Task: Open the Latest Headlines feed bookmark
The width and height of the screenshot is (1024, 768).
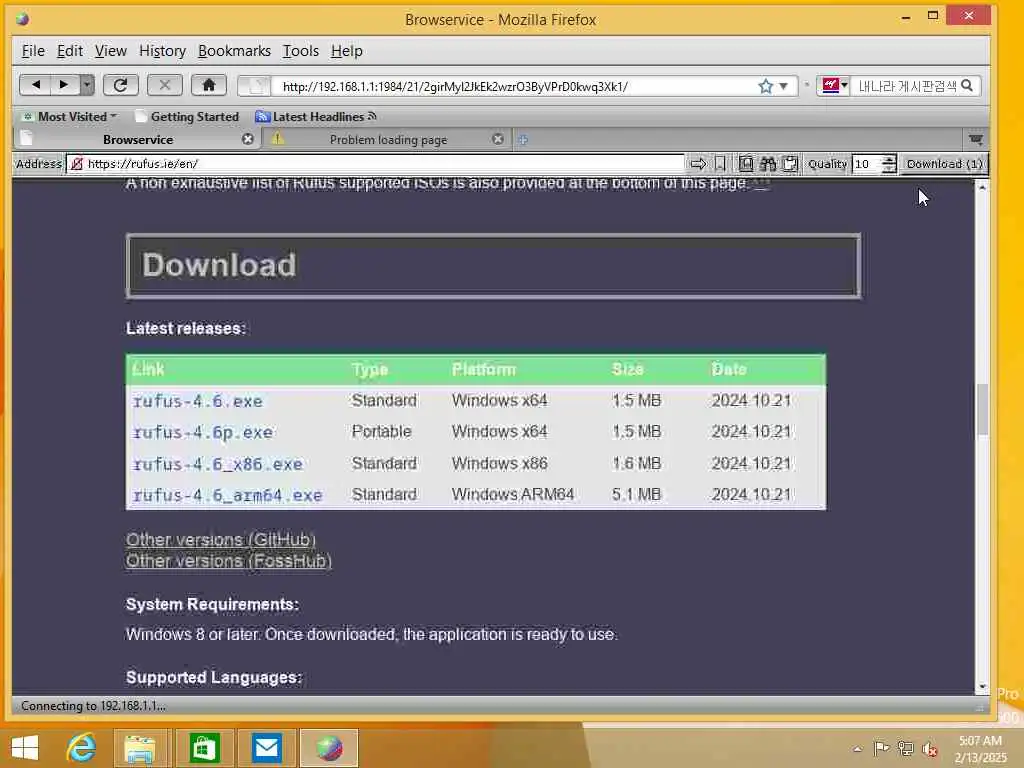Action: click(316, 116)
